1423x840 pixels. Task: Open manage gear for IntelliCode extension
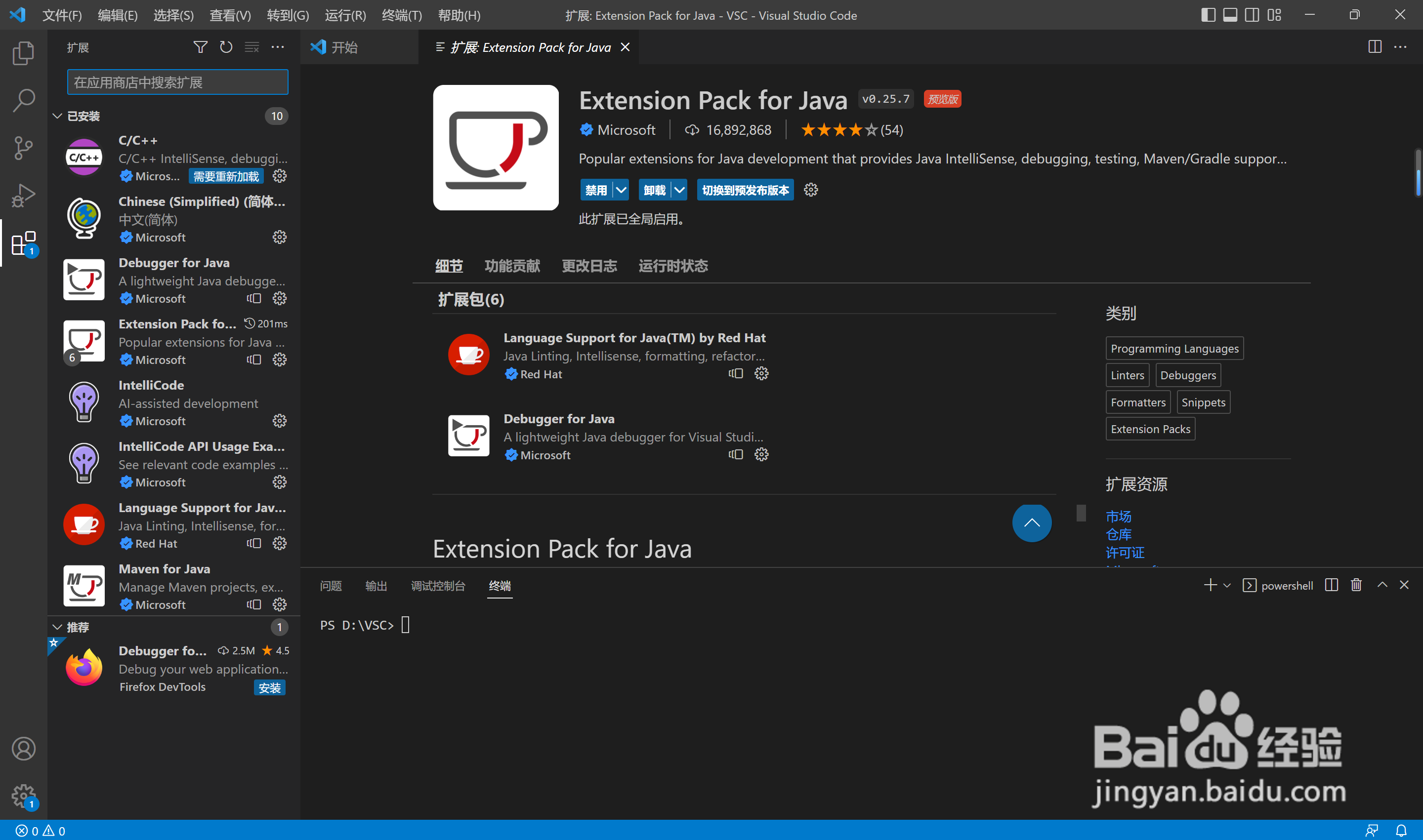(279, 421)
